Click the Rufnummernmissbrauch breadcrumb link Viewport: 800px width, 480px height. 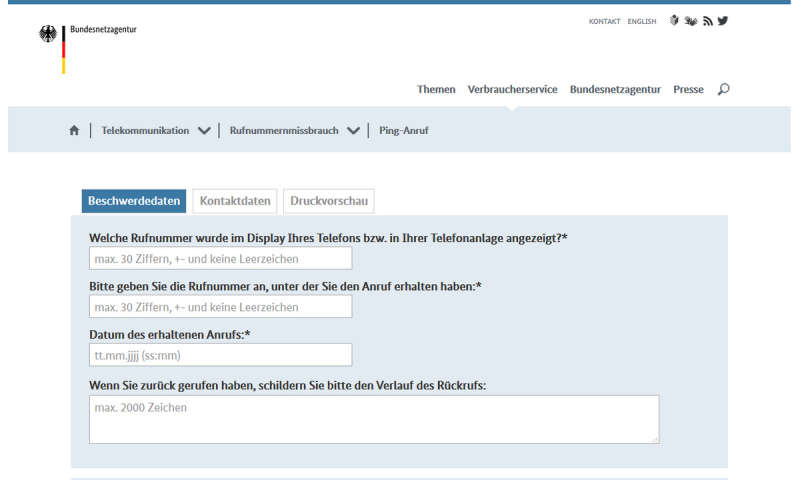pos(284,131)
